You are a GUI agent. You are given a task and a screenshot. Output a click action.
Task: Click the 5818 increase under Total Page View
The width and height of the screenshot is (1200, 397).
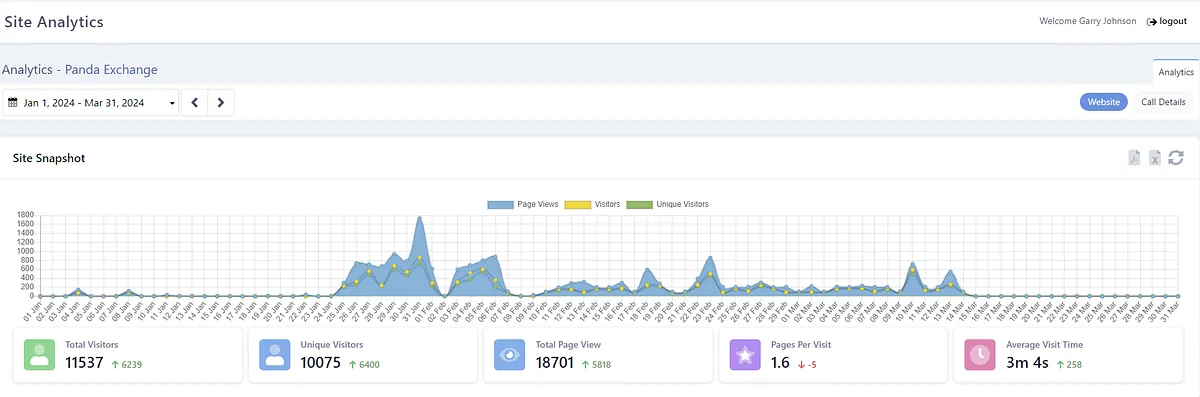point(596,364)
